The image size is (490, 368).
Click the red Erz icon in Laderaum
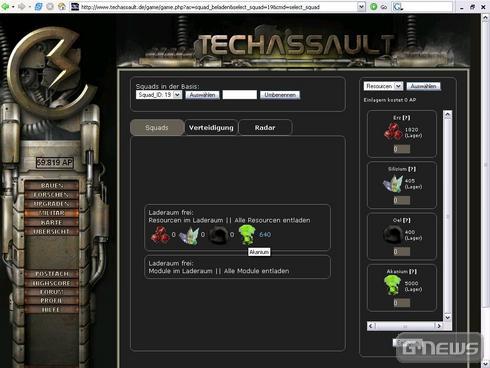pos(160,235)
